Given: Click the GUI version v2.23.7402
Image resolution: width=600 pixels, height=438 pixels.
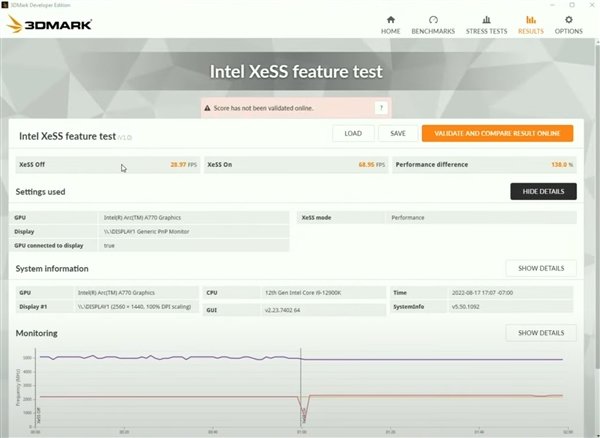Looking at the screenshot, I should click(x=282, y=310).
